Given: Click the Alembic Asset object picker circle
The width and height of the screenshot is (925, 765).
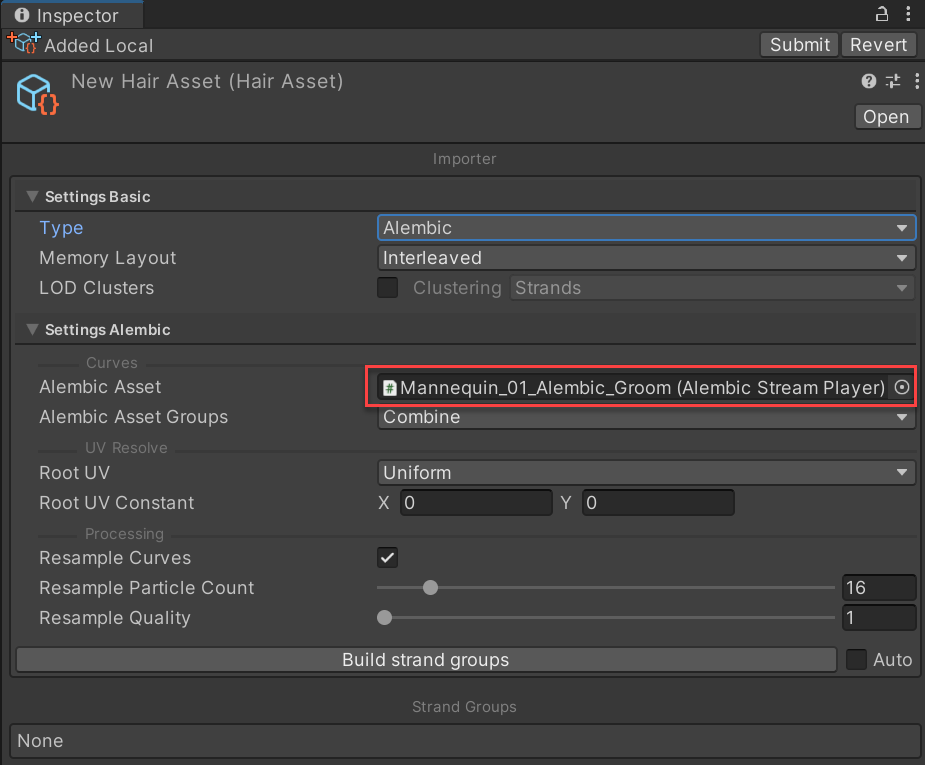Looking at the screenshot, I should 902,388.
